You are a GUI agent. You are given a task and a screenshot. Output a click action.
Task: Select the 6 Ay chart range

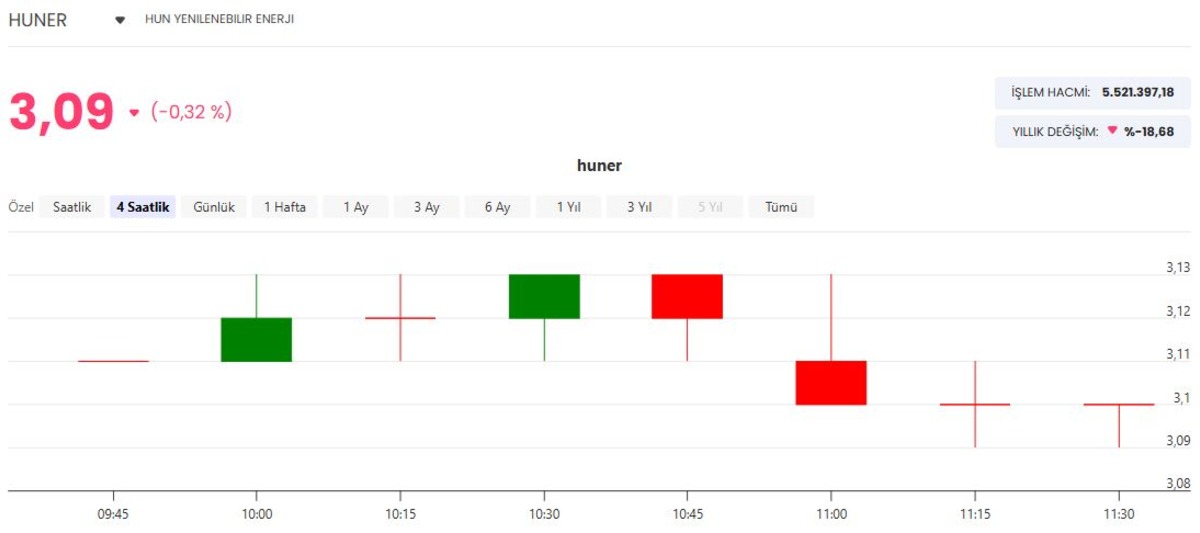pyautogui.click(x=498, y=207)
